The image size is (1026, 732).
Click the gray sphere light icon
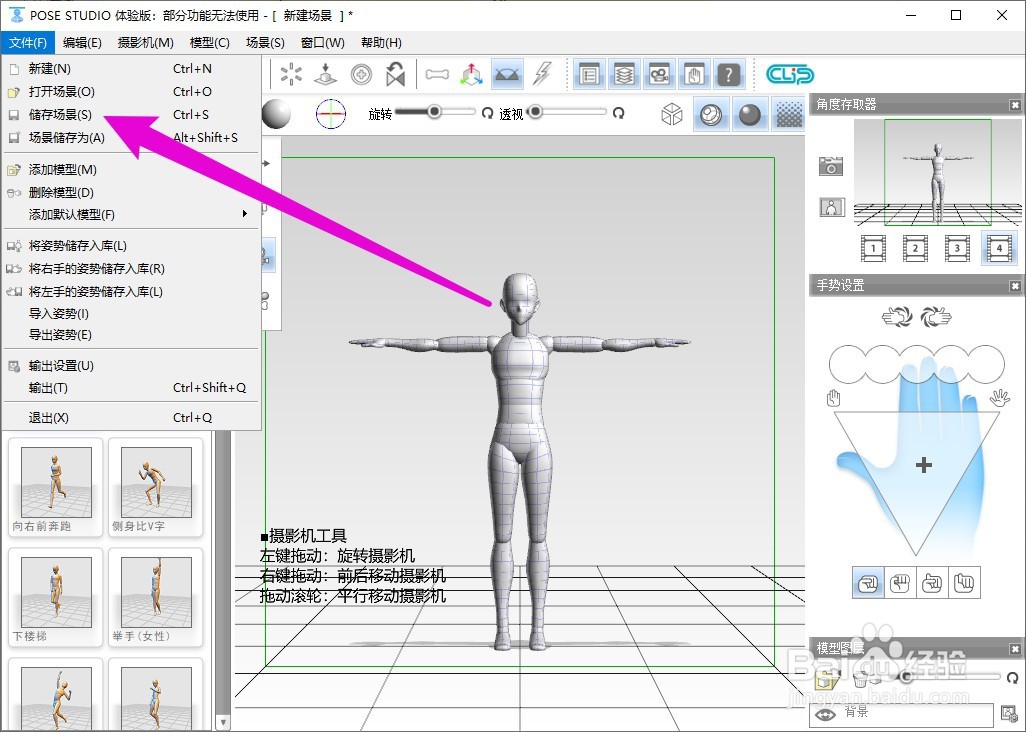click(276, 114)
